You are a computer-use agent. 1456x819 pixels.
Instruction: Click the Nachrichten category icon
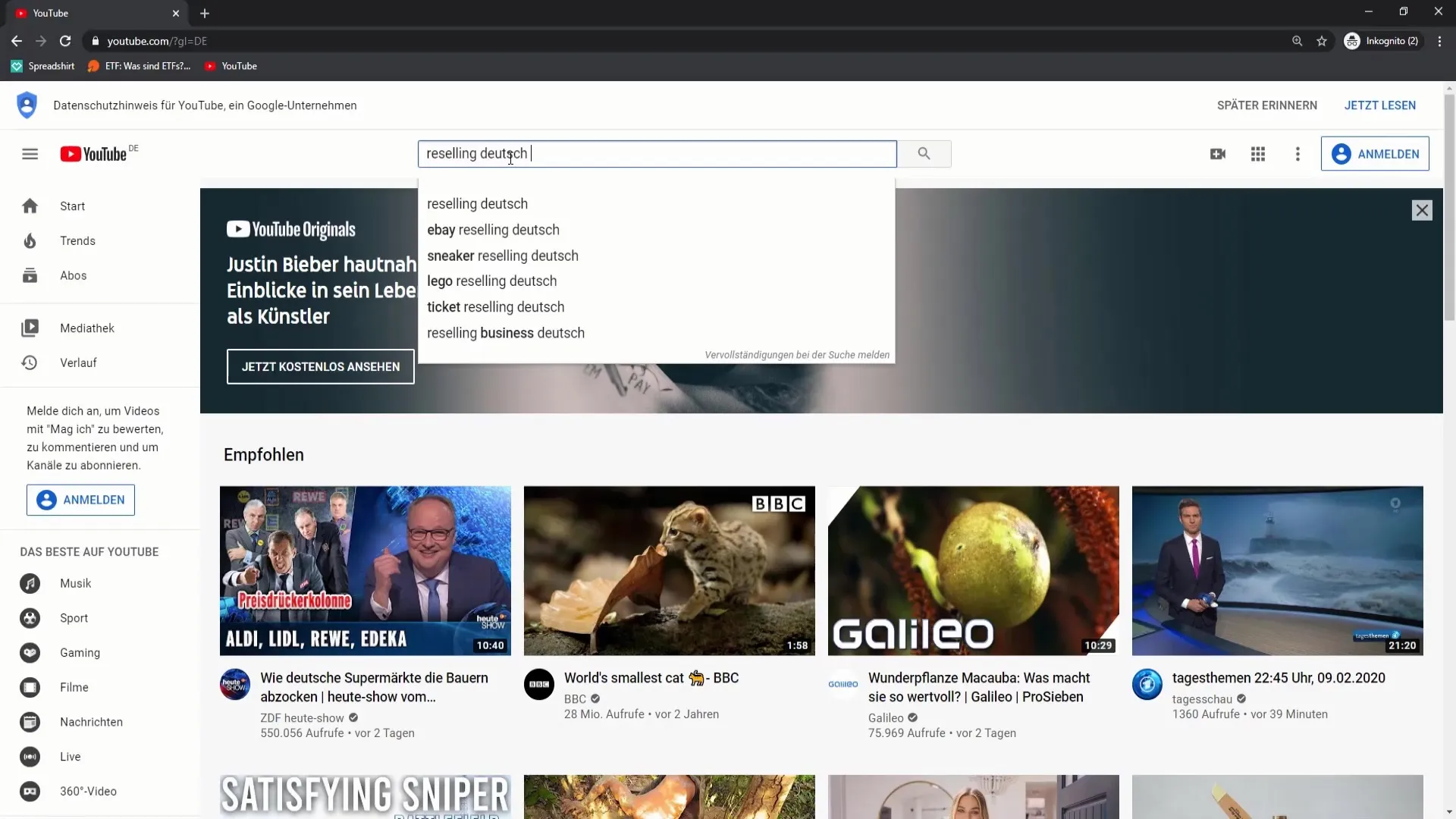tap(30, 722)
